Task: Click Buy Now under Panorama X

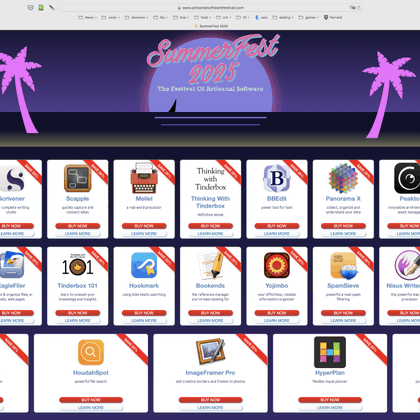Action: [343, 226]
